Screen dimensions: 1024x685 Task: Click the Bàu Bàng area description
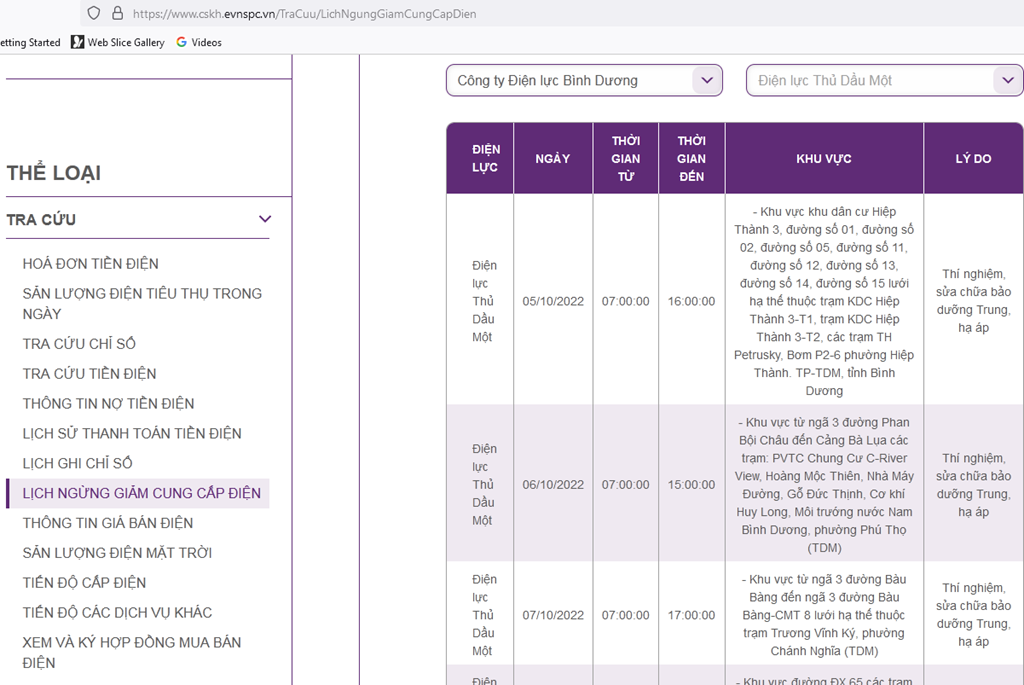(824, 615)
